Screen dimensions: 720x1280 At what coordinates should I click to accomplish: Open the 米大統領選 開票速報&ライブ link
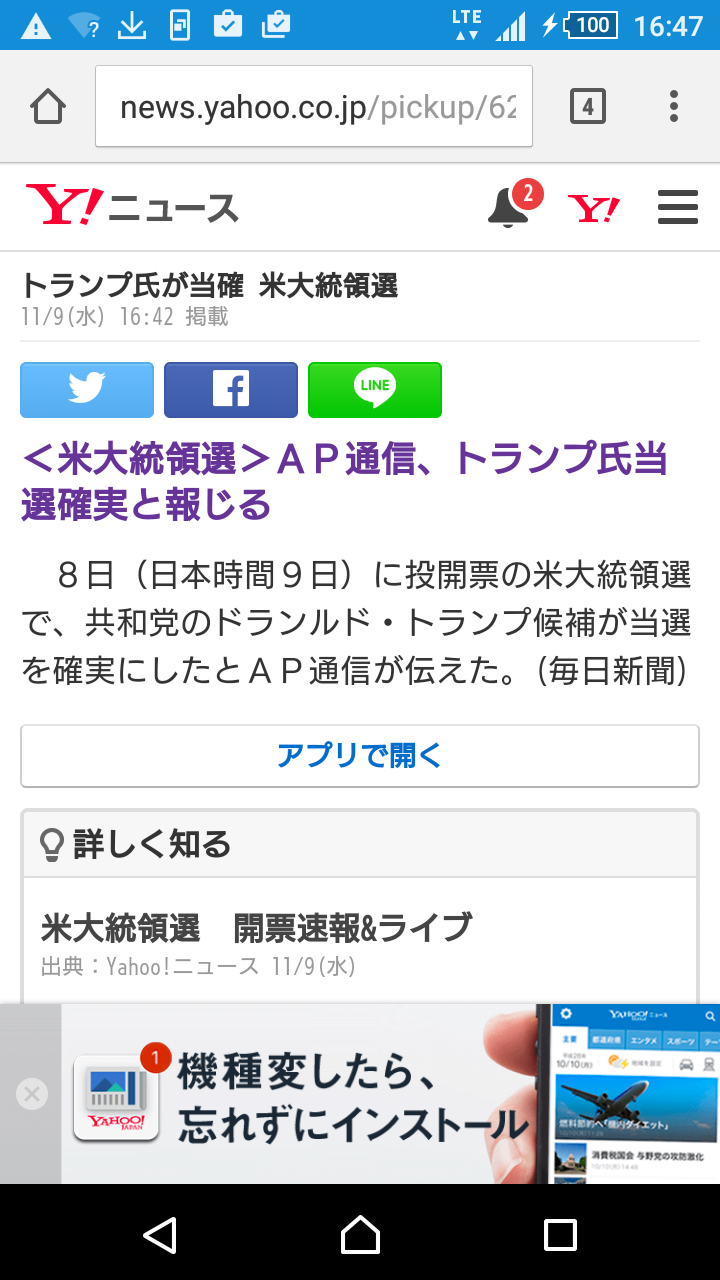pyautogui.click(x=256, y=928)
